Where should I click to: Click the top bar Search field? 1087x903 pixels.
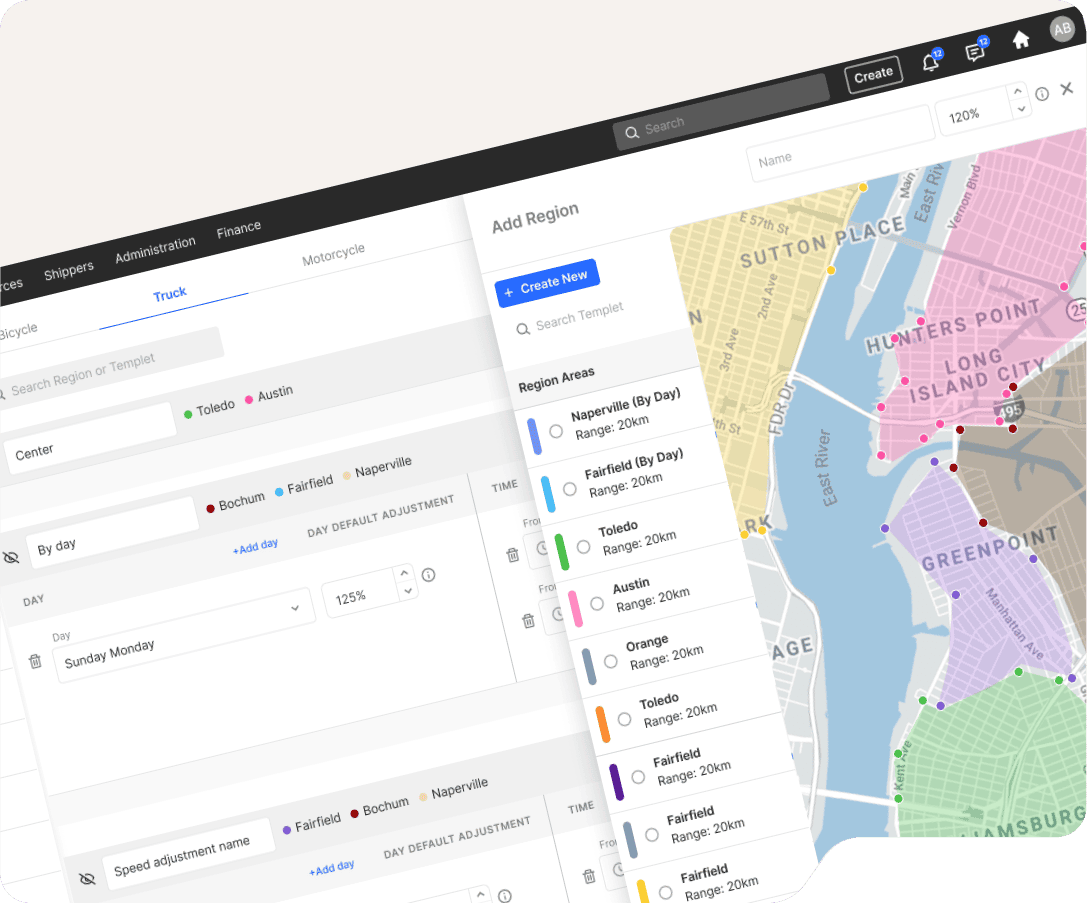click(x=721, y=112)
